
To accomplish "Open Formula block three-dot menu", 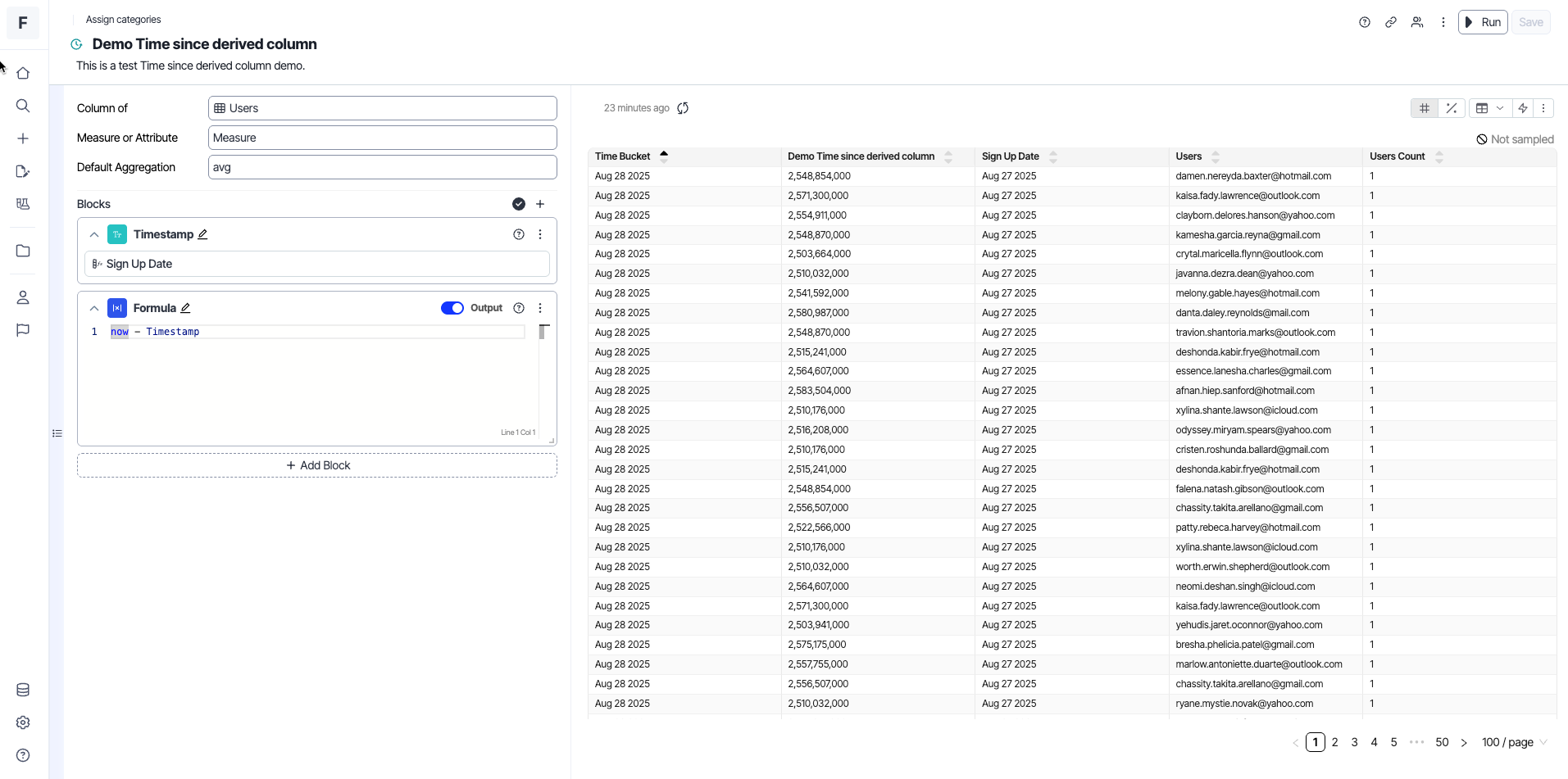I will [540, 308].
